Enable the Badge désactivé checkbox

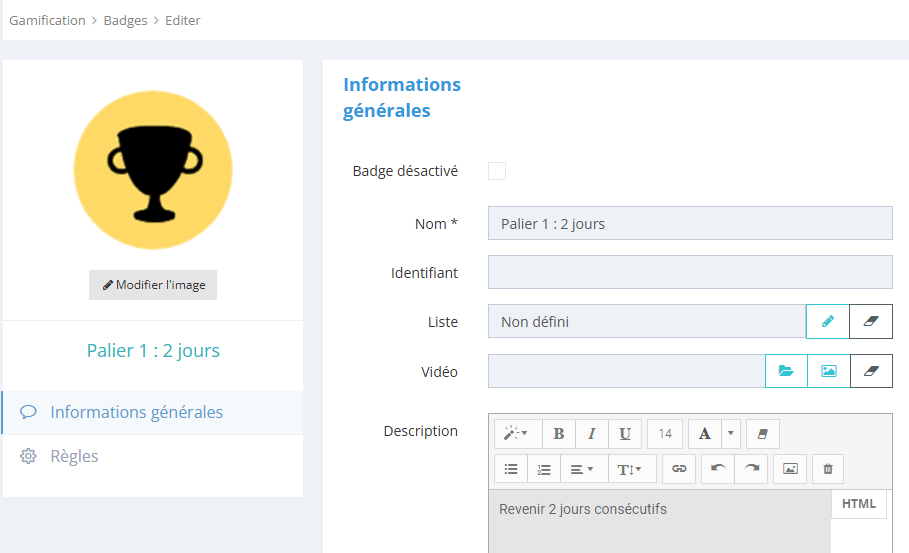[497, 171]
